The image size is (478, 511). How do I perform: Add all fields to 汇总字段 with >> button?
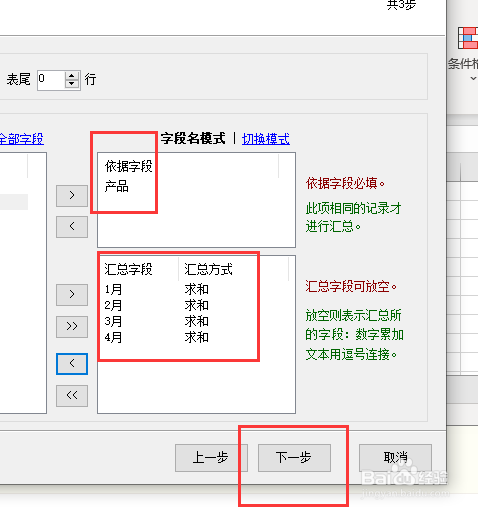coord(72,327)
